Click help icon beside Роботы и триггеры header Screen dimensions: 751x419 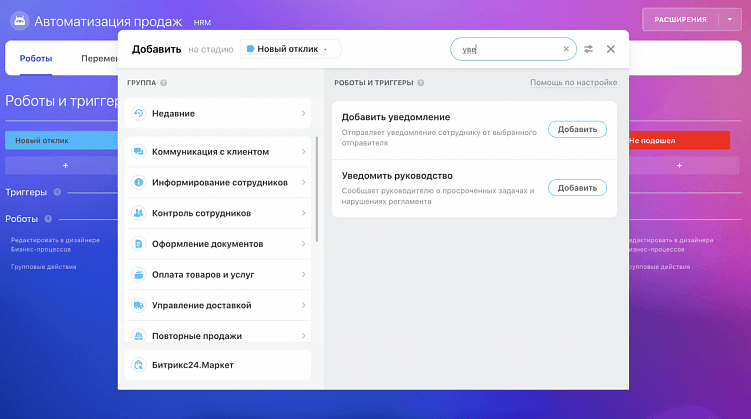pyautogui.click(x=421, y=83)
